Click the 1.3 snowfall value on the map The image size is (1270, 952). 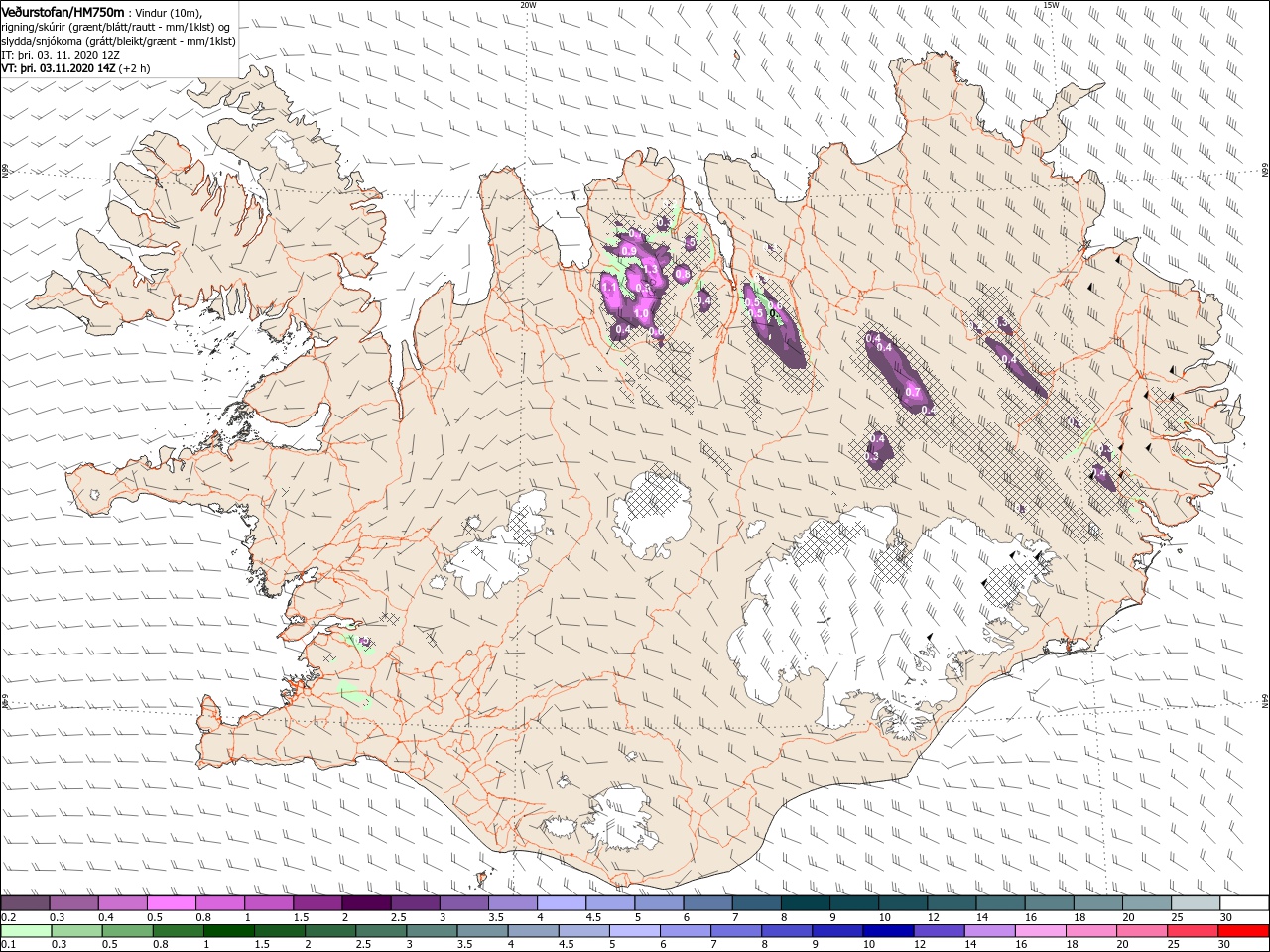[x=651, y=269]
